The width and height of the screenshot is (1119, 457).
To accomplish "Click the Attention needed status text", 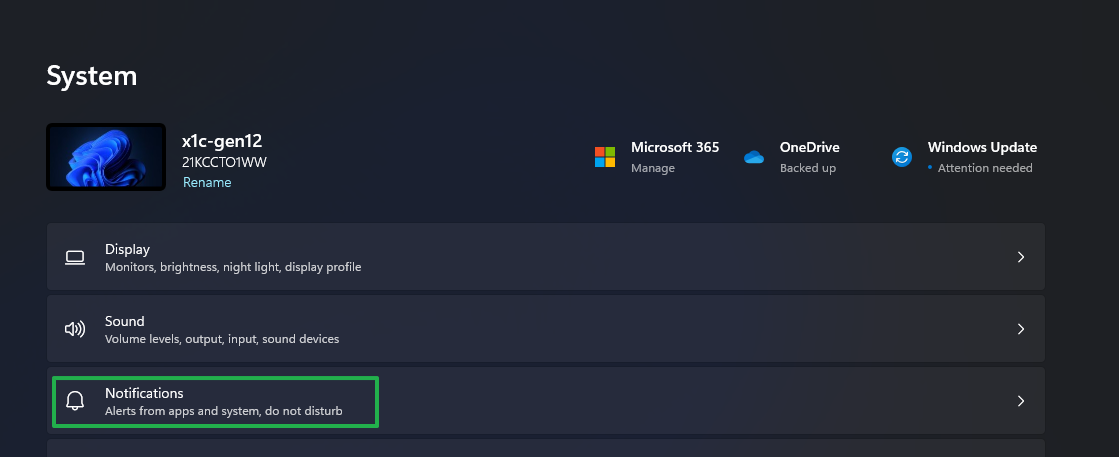I will click(985, 168).
